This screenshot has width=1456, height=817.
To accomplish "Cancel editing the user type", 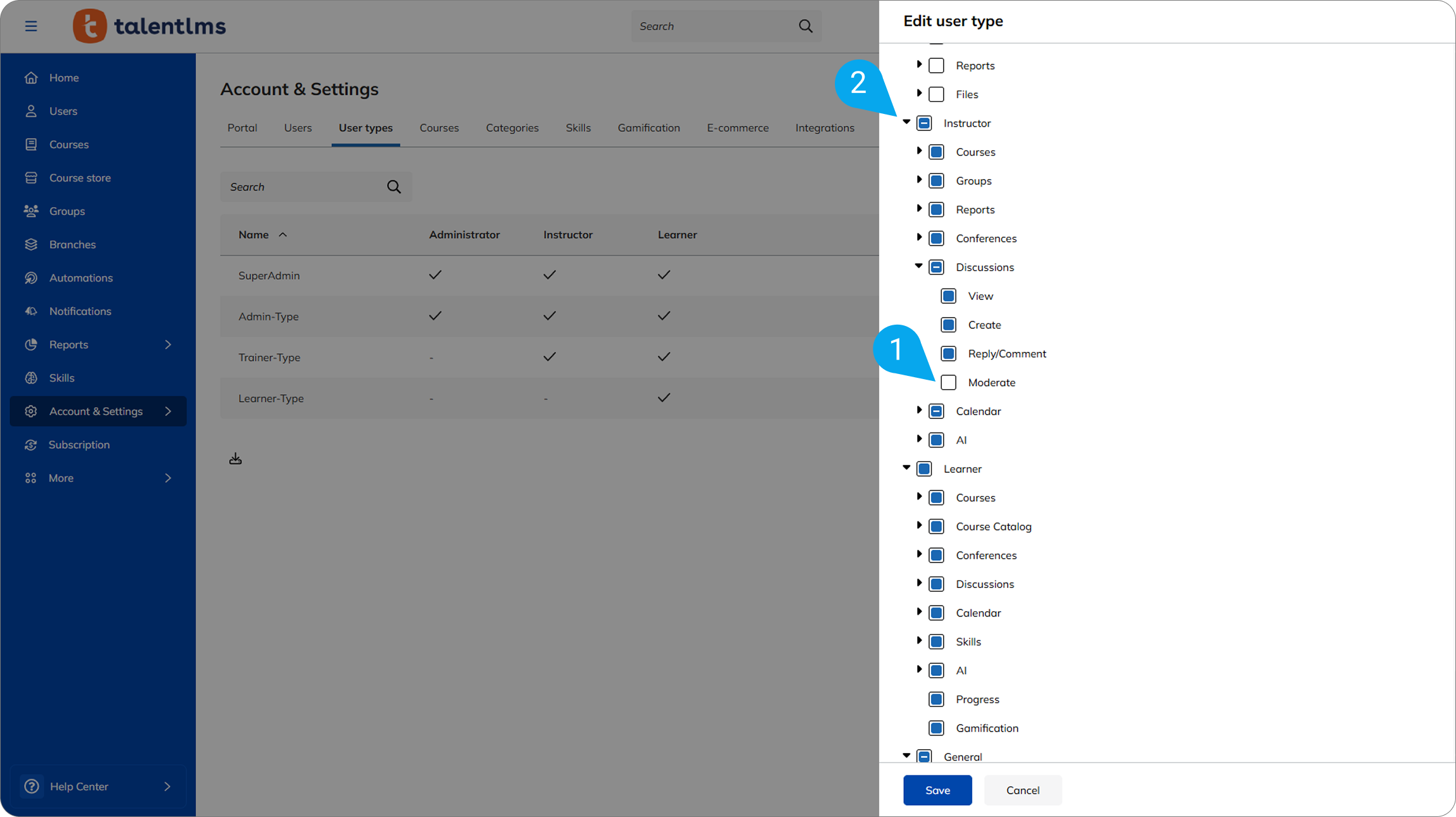I will pyautogui.click(x=1022, y=790).
